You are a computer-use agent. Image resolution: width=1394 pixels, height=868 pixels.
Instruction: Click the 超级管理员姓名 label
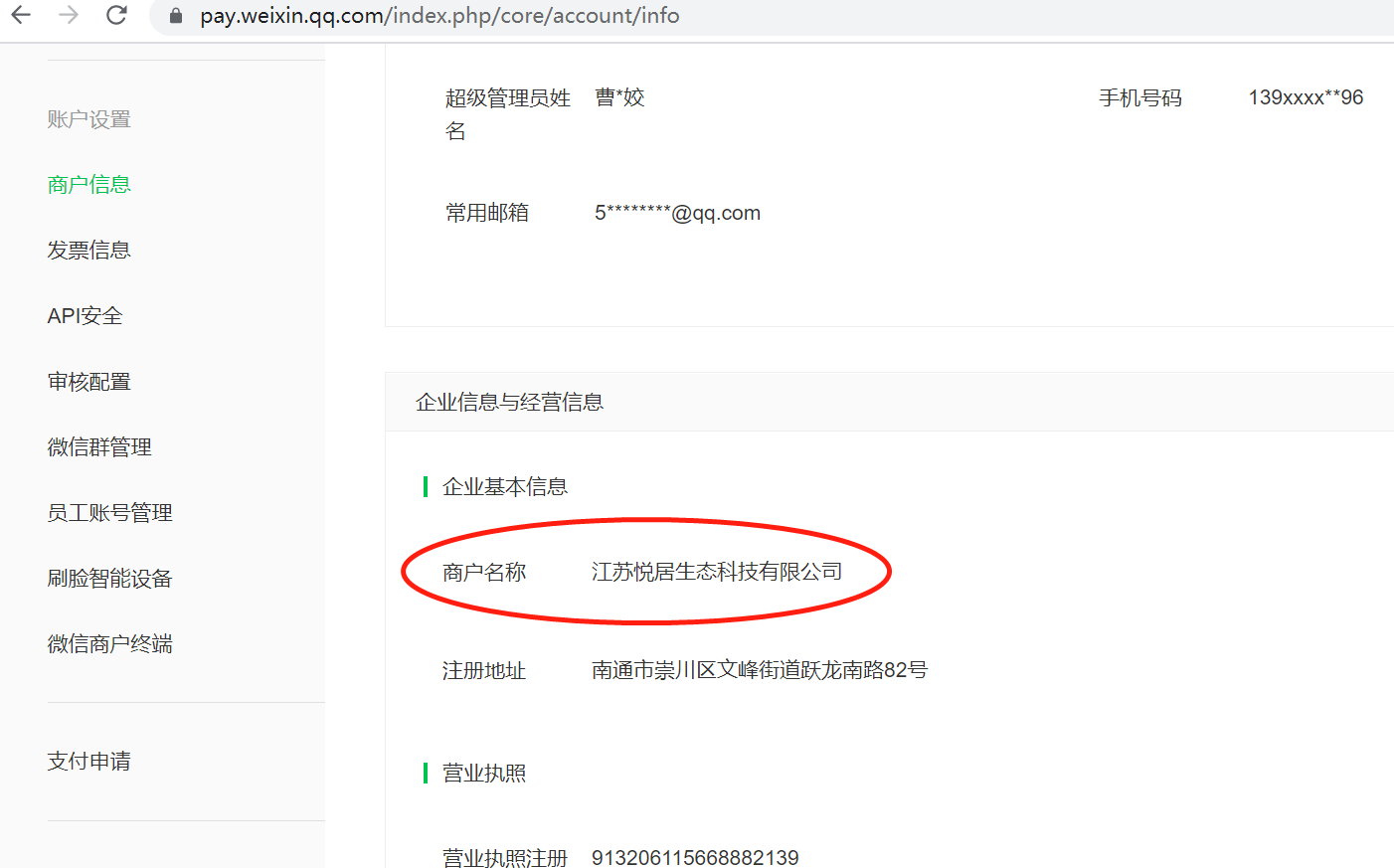[x=508, y=114]
